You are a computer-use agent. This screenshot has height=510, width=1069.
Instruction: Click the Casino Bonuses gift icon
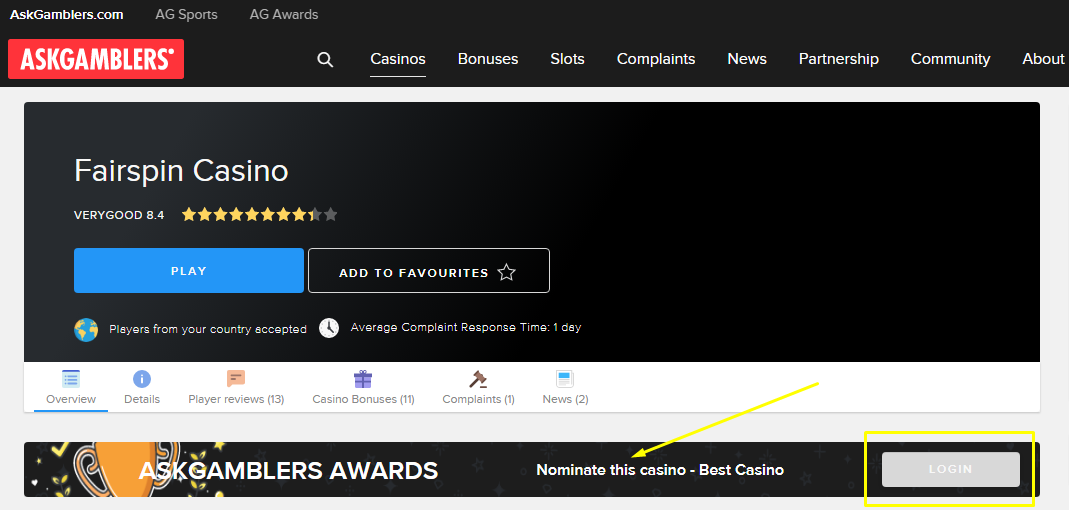363,378
